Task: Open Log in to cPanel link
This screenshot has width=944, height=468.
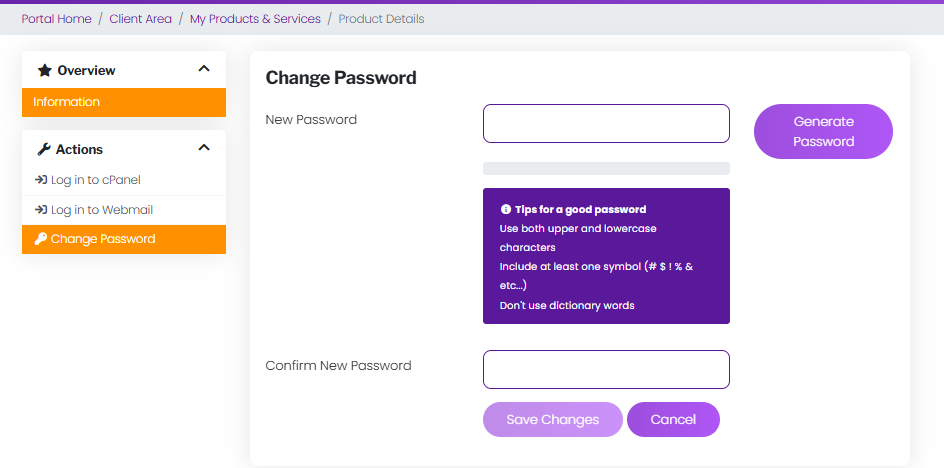Action: pos(96,180)
